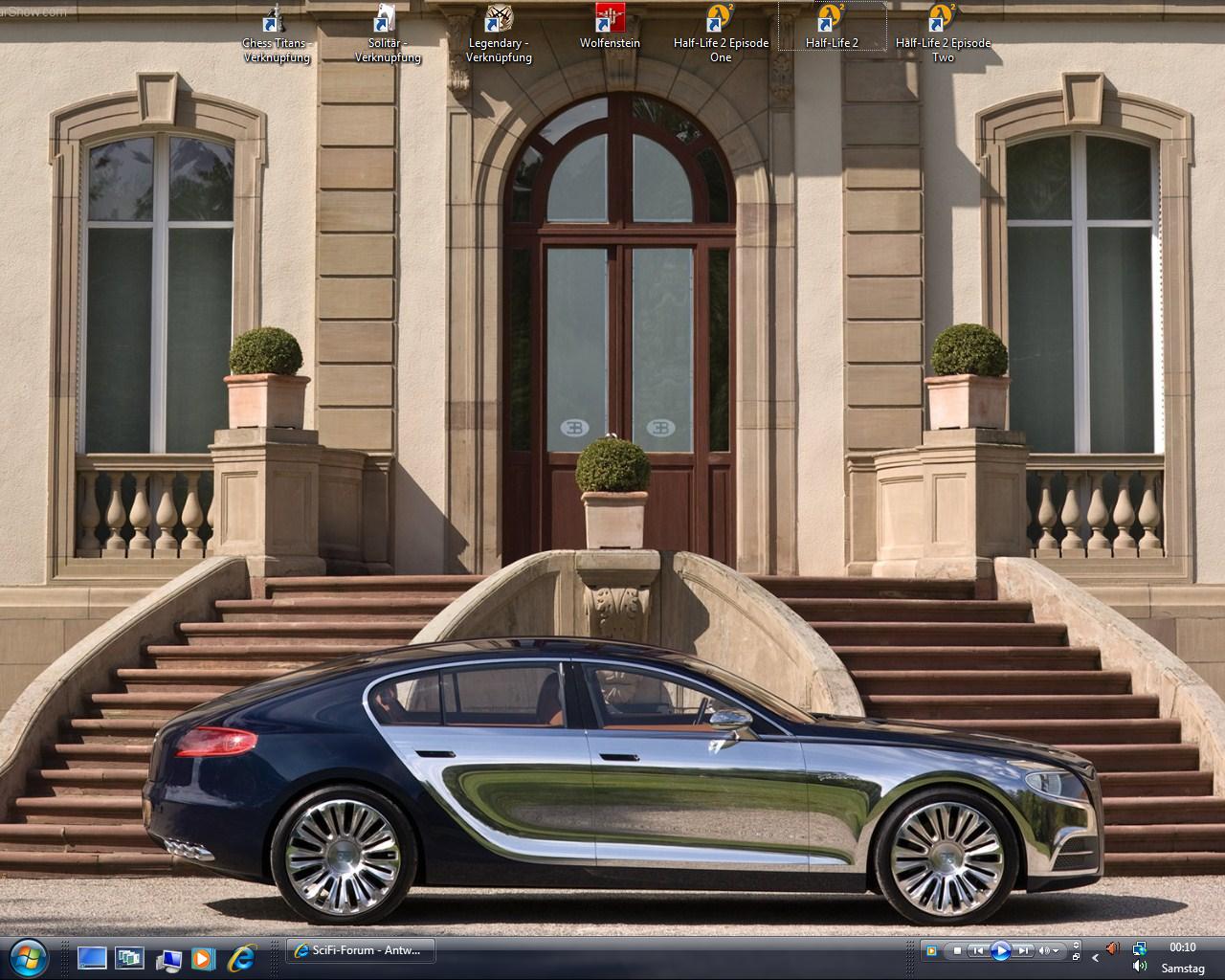Click Show Desktop in Quick Launch
The image size is (1225, 980).
[x=92, y=957]
